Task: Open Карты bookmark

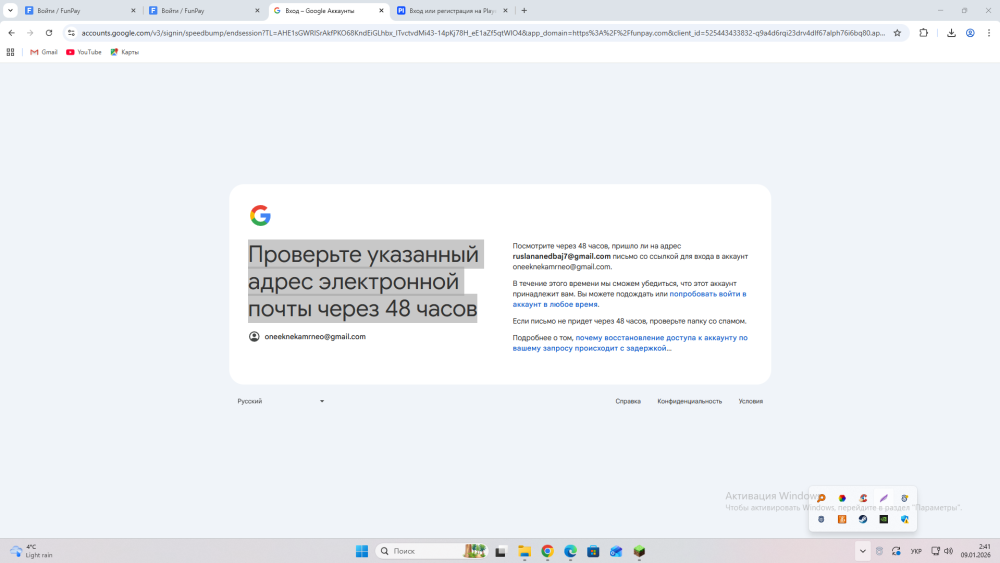Action: [124, 52]
